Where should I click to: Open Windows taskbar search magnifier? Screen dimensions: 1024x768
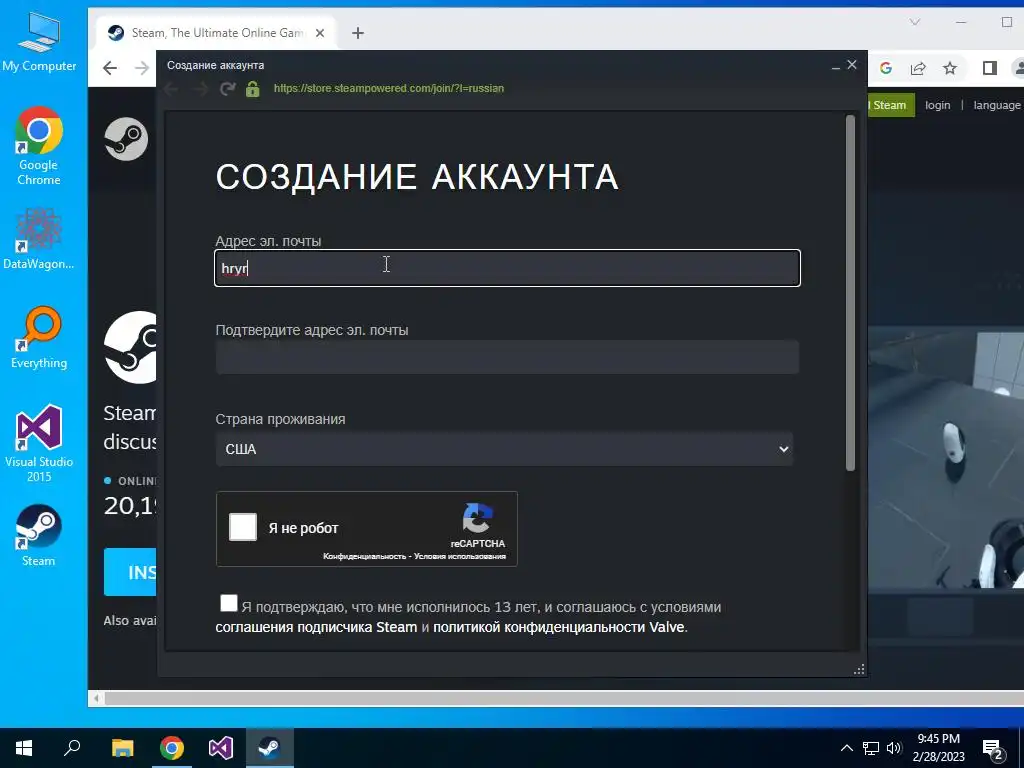pyautogui.click(x=72, y=748)
